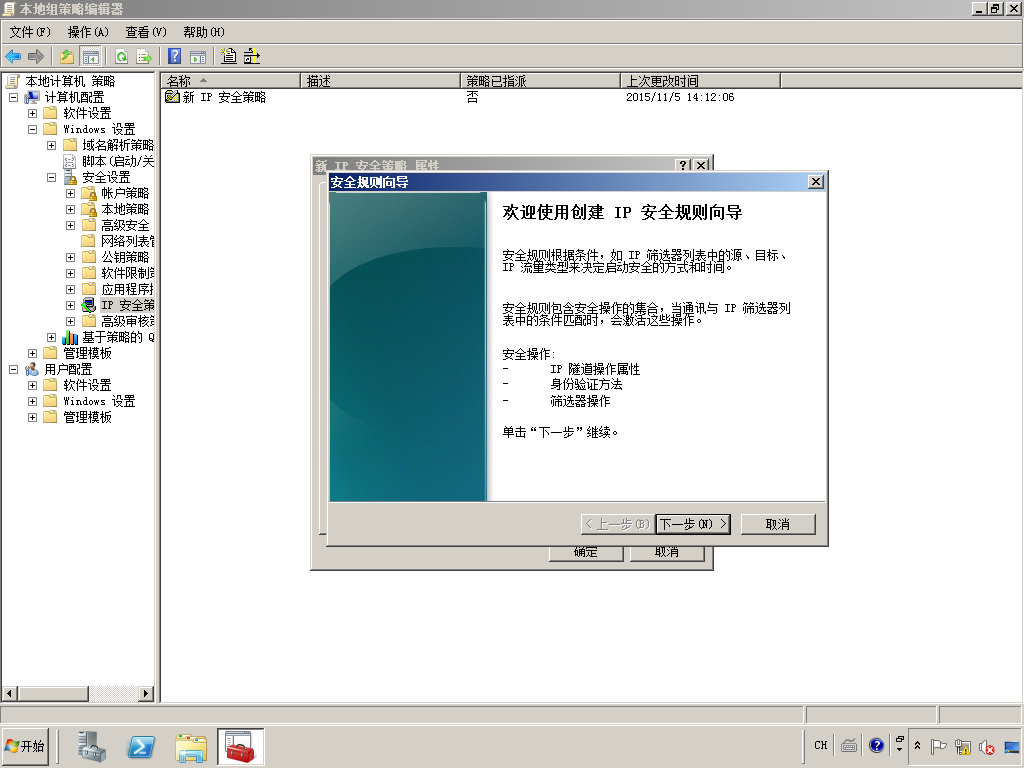This screenshot has height=768, width=1024.
Task: Expand the 公钥策略 node
Action: pos(71,257)
